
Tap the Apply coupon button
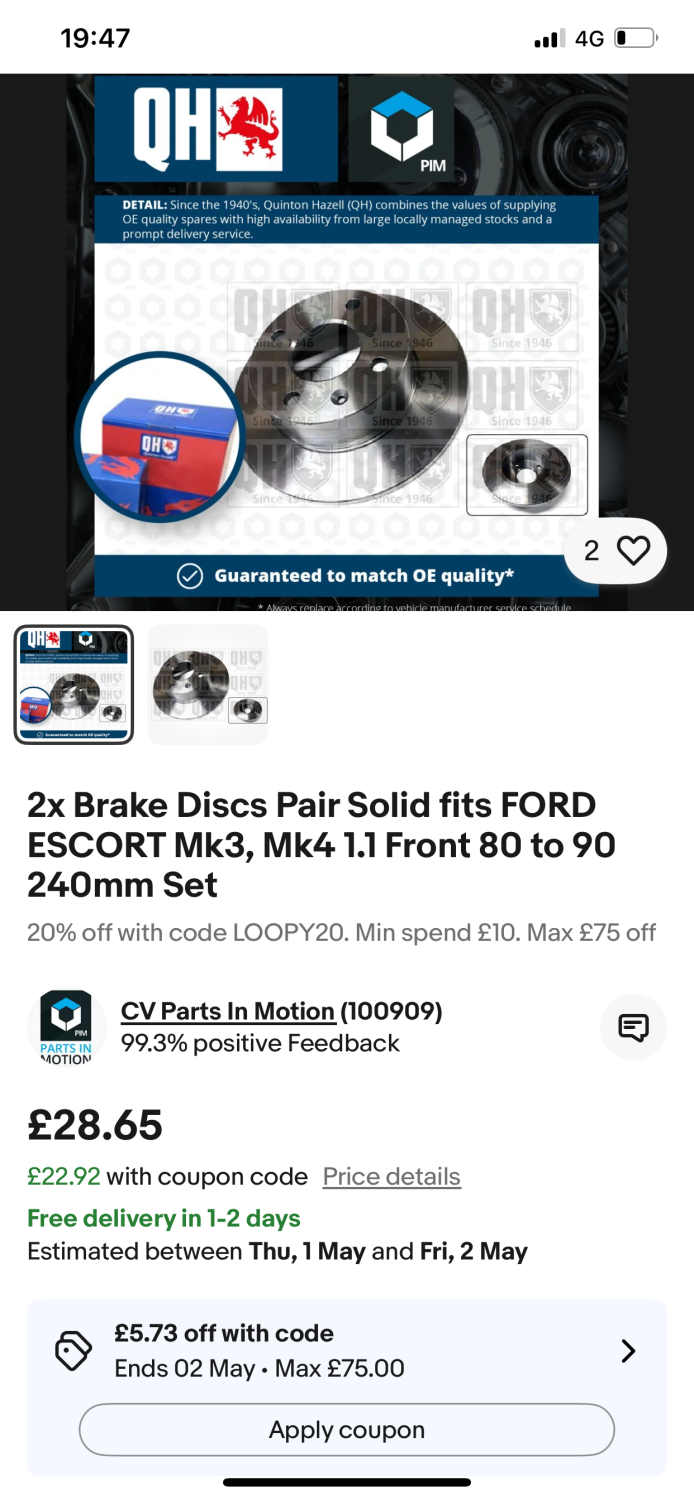point(347,1430)
